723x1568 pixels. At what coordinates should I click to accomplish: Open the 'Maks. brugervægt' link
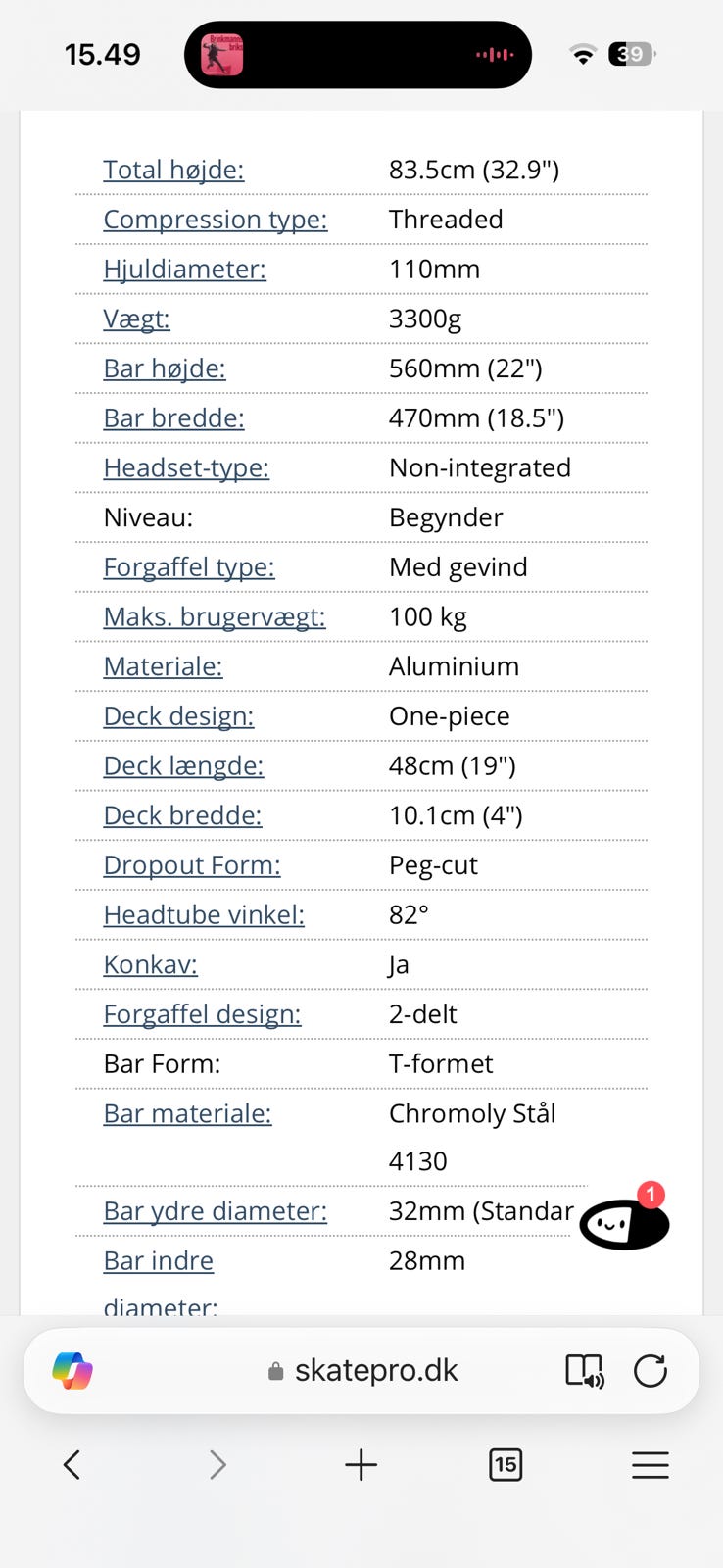pos(215,617)
